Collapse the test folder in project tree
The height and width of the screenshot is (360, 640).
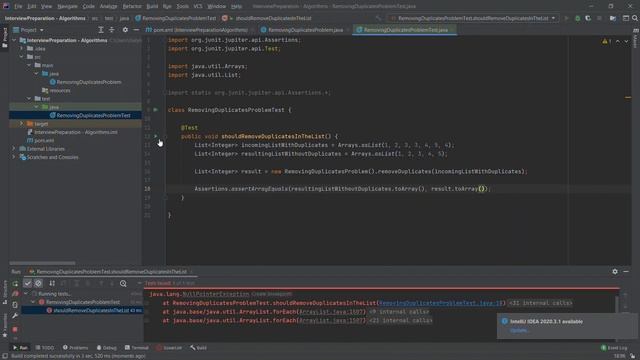[29, 99]
